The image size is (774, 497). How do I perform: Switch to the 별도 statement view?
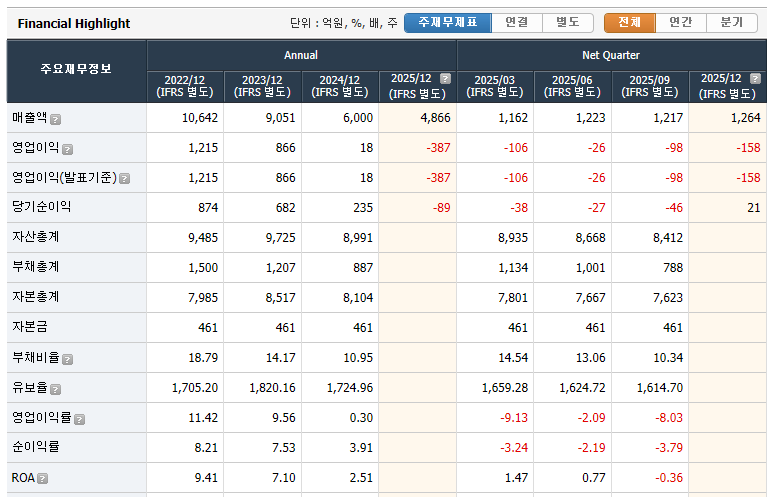pos(567,23)
